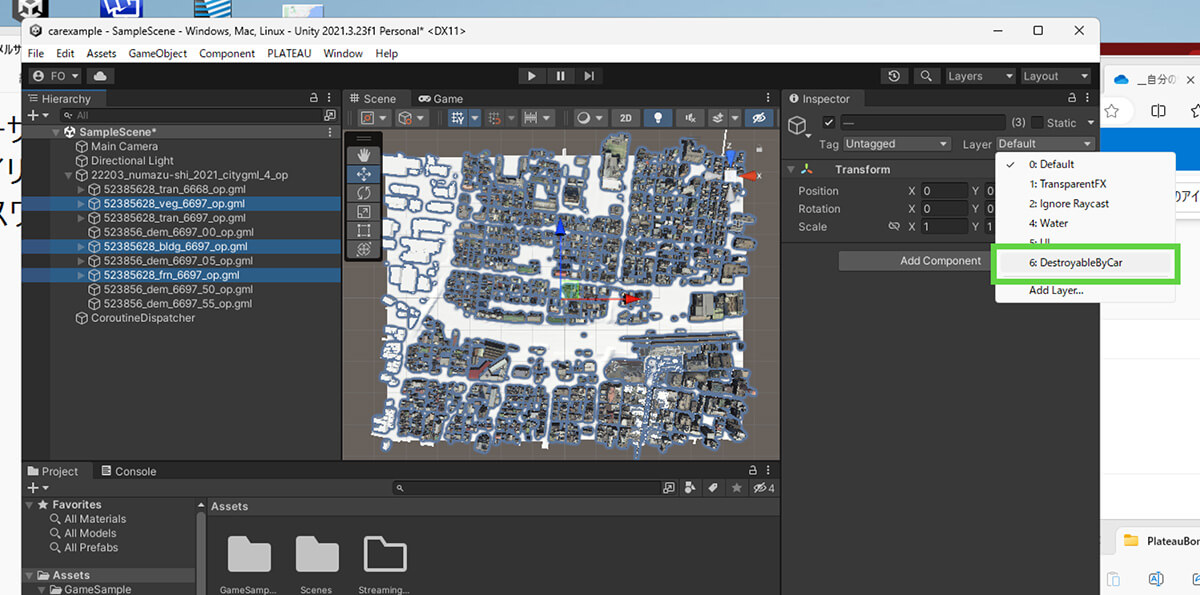The width and height of the screenshot is (1200, 595).
Task: Toggle scene lighting lightbulb icon
Action: point(657,118)
